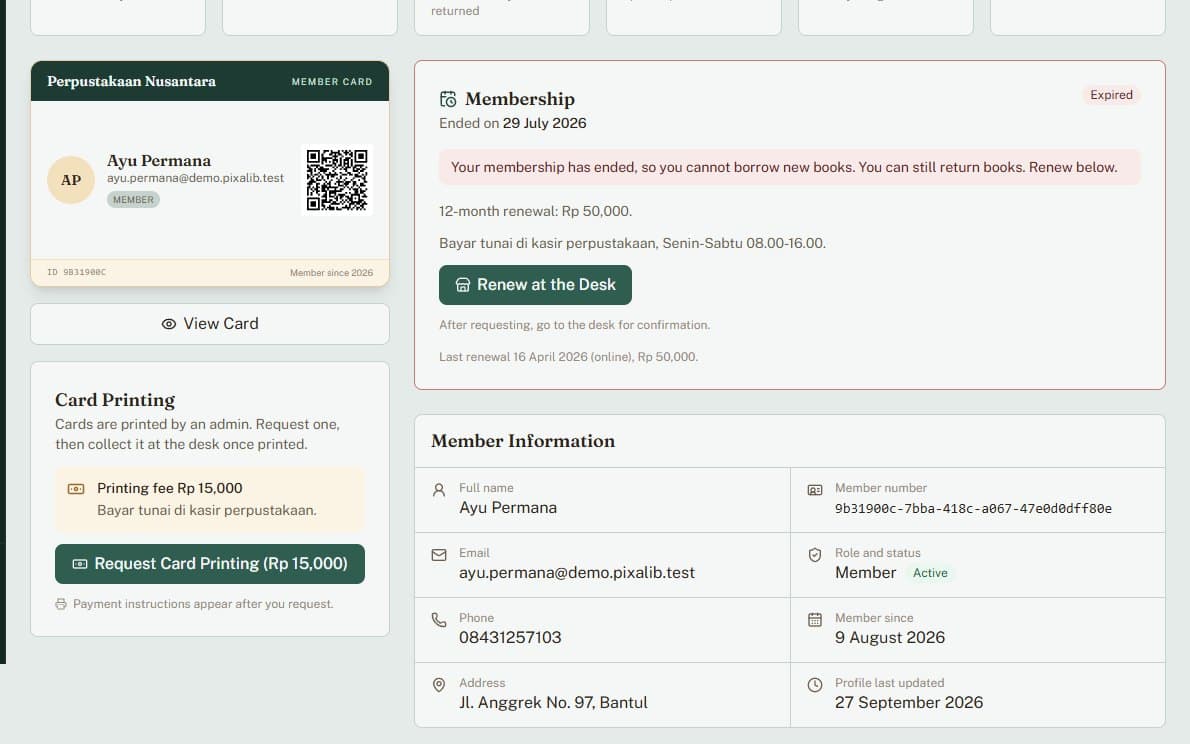Click the clock icon beside Profile last updated

pos(814,685)
